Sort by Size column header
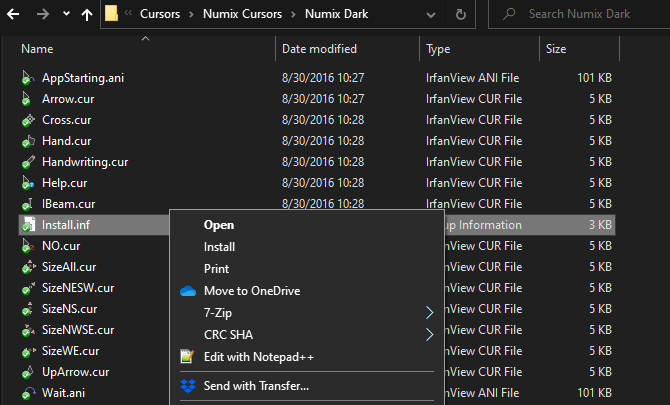This screenshot has height=405, width=670. pos(556,49)
